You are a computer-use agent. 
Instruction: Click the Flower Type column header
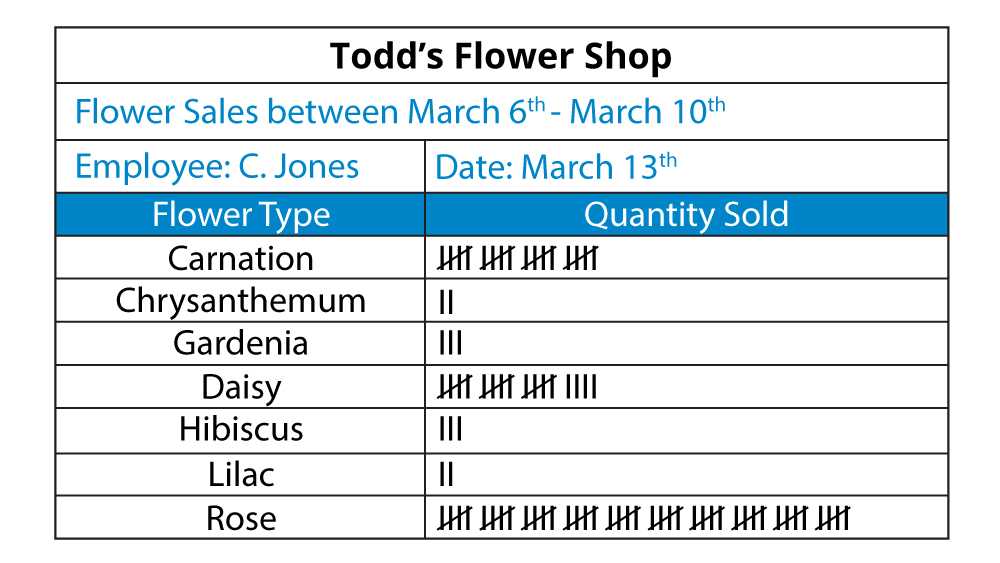[x=240, y=215]
